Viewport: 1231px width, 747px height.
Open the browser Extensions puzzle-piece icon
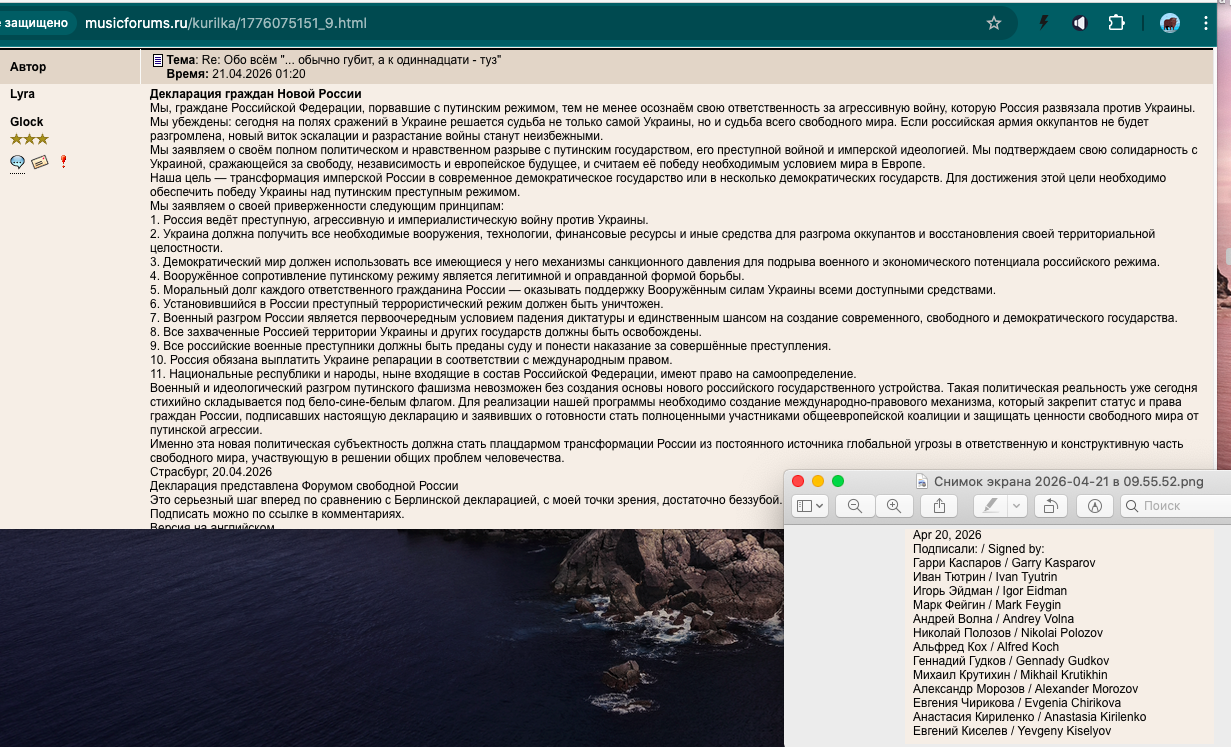click(x=1117, y=22)
